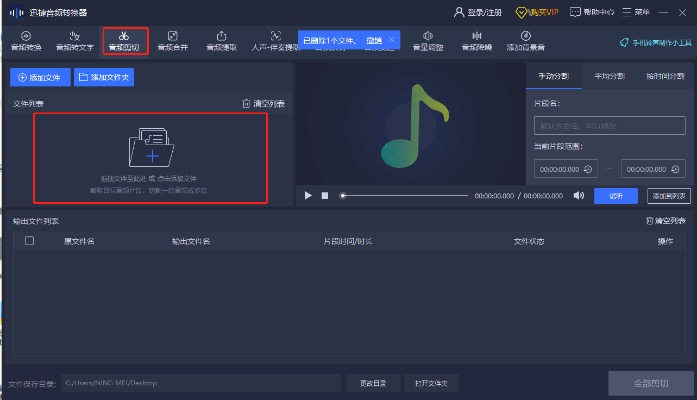Viewport: 697px width, 400px height.
Task: Stop the audio playback
Action: 325,196
